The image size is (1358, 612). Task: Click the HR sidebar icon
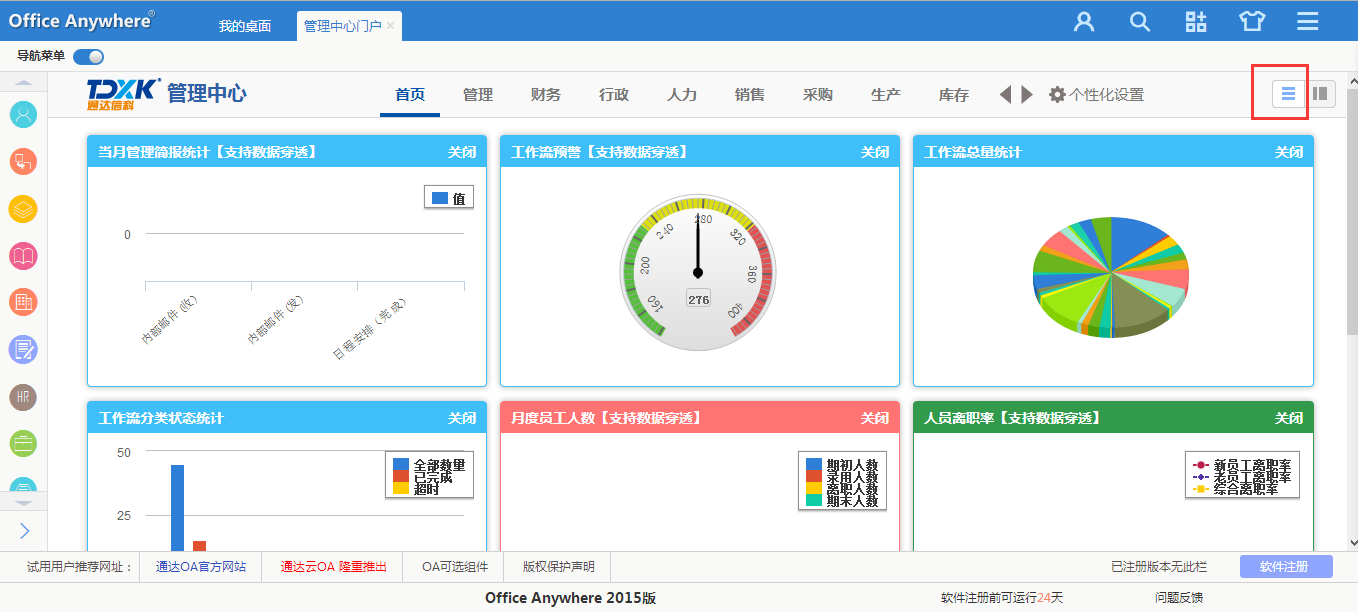coord(23,397)
